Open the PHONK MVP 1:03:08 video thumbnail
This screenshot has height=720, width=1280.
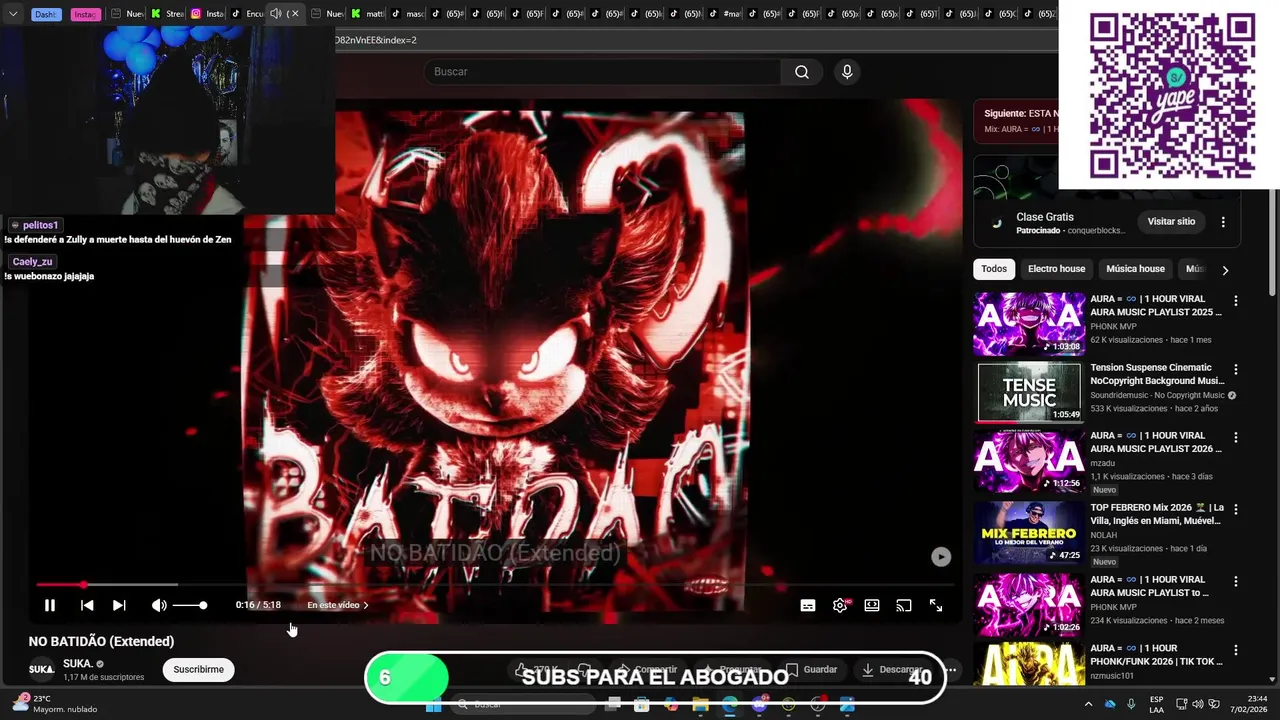pos(1029,324)
